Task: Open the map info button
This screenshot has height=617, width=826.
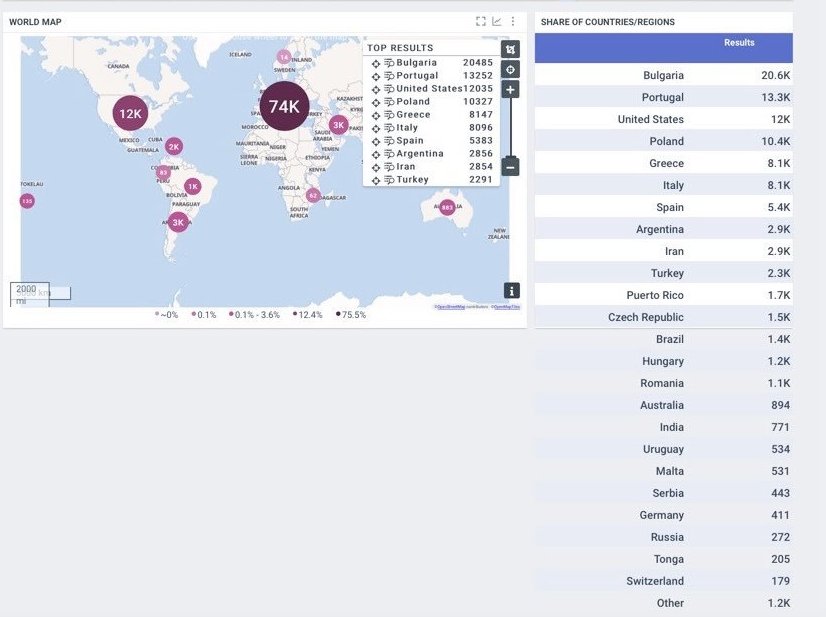Action: click(511, 291)
